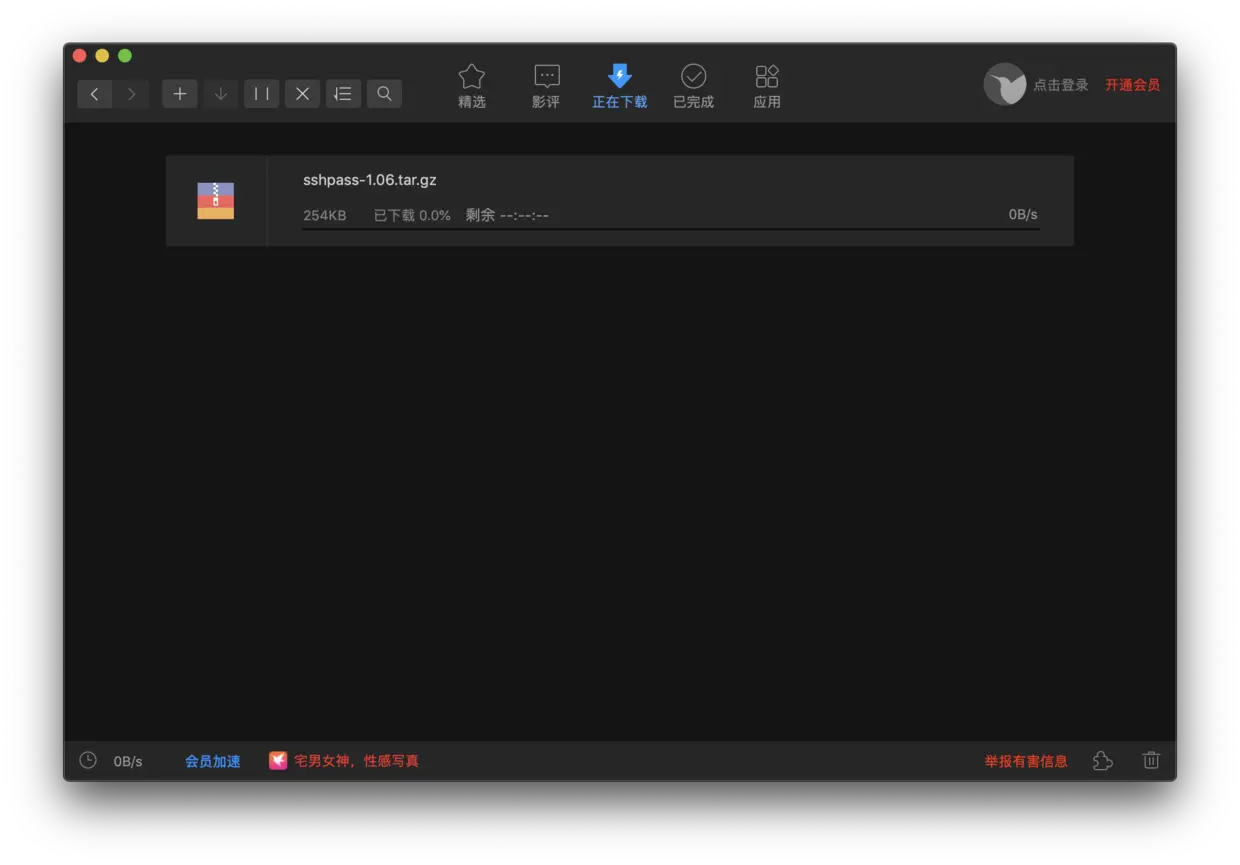1240x865 pixels.
Task: Add a new download task with plus
Action: 180,94
